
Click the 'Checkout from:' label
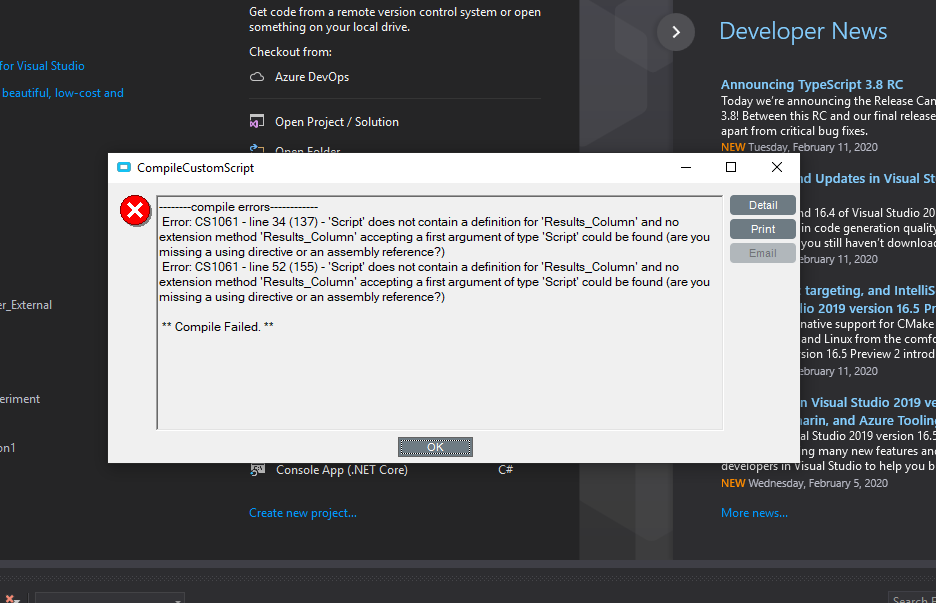point(290,52)
